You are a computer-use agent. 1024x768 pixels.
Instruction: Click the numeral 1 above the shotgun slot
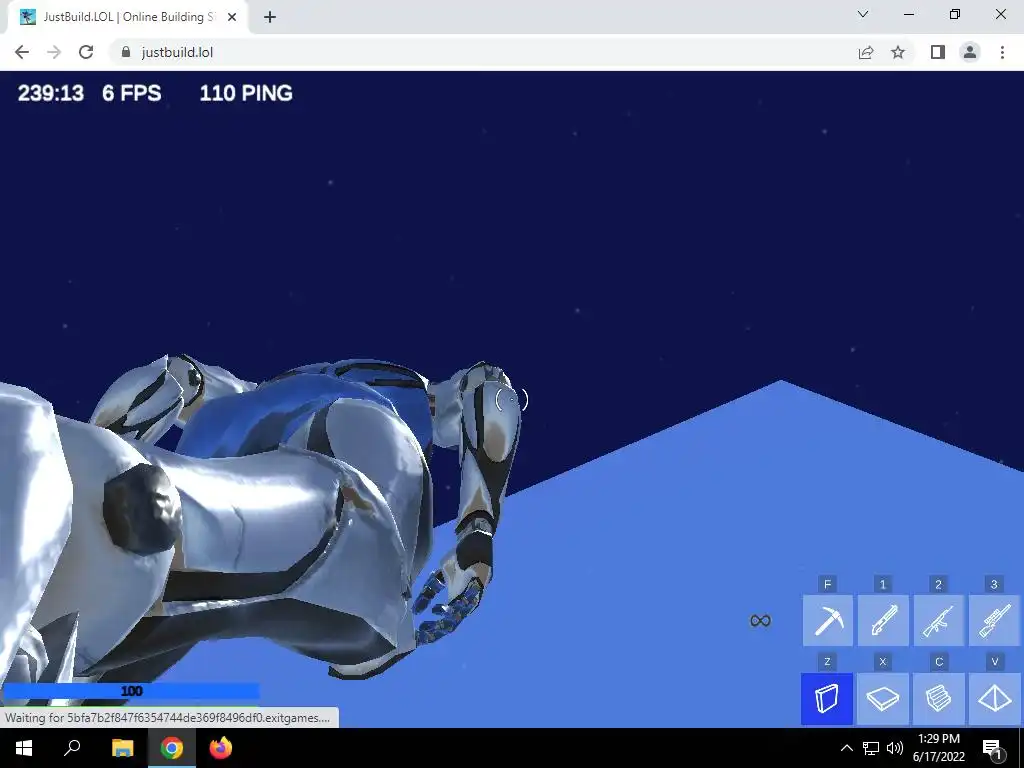click(883, 584)
